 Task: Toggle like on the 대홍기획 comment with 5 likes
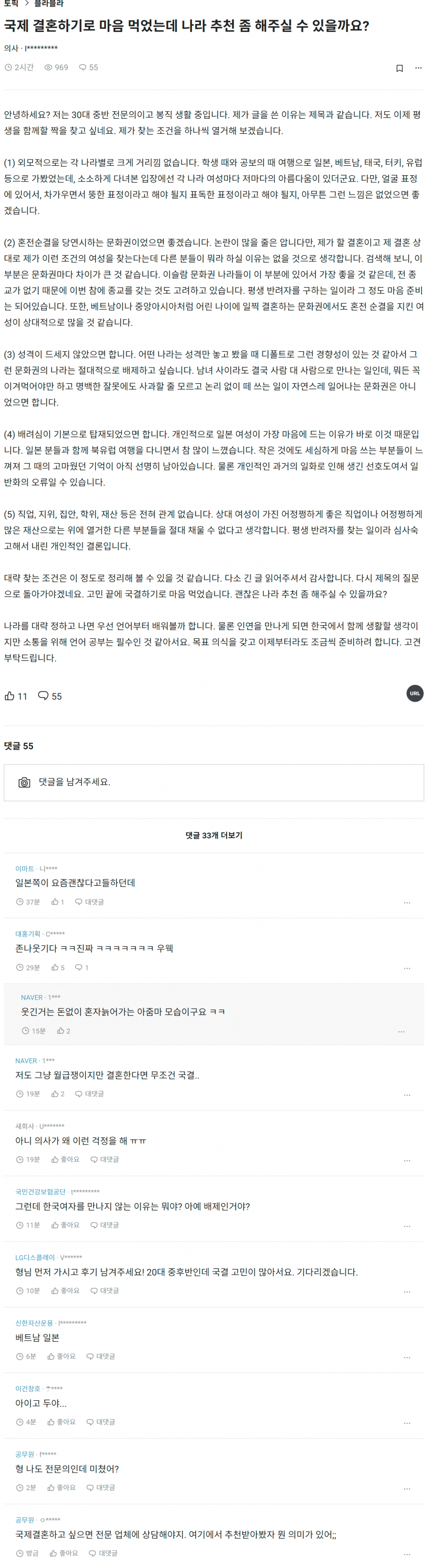pyautogui.click(x=58, y=967)
